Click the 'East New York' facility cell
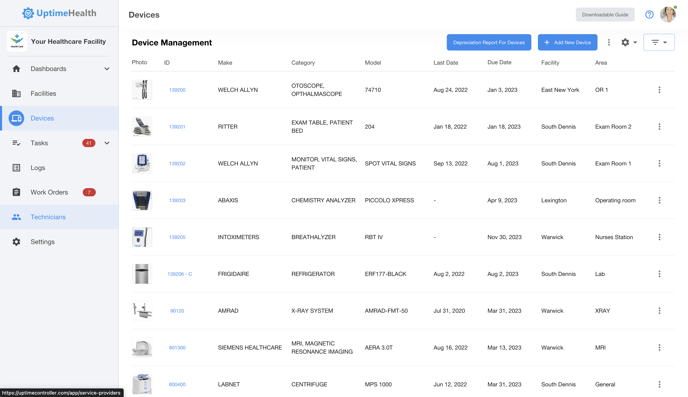 [560, 90]
